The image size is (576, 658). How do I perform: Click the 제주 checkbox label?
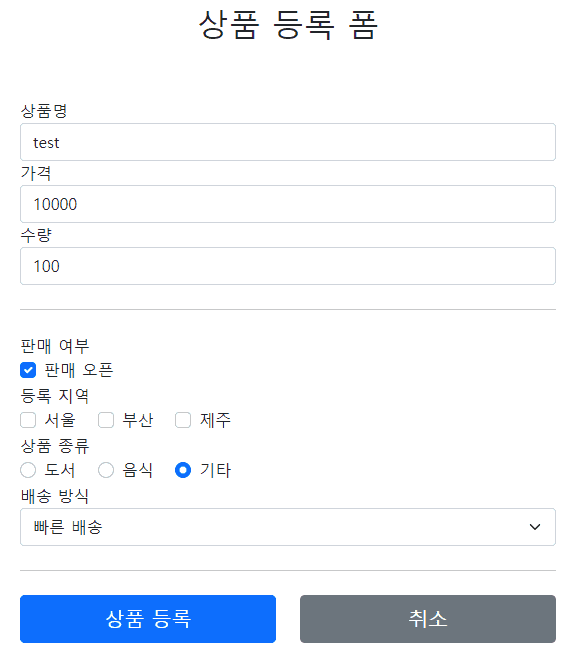215,420
